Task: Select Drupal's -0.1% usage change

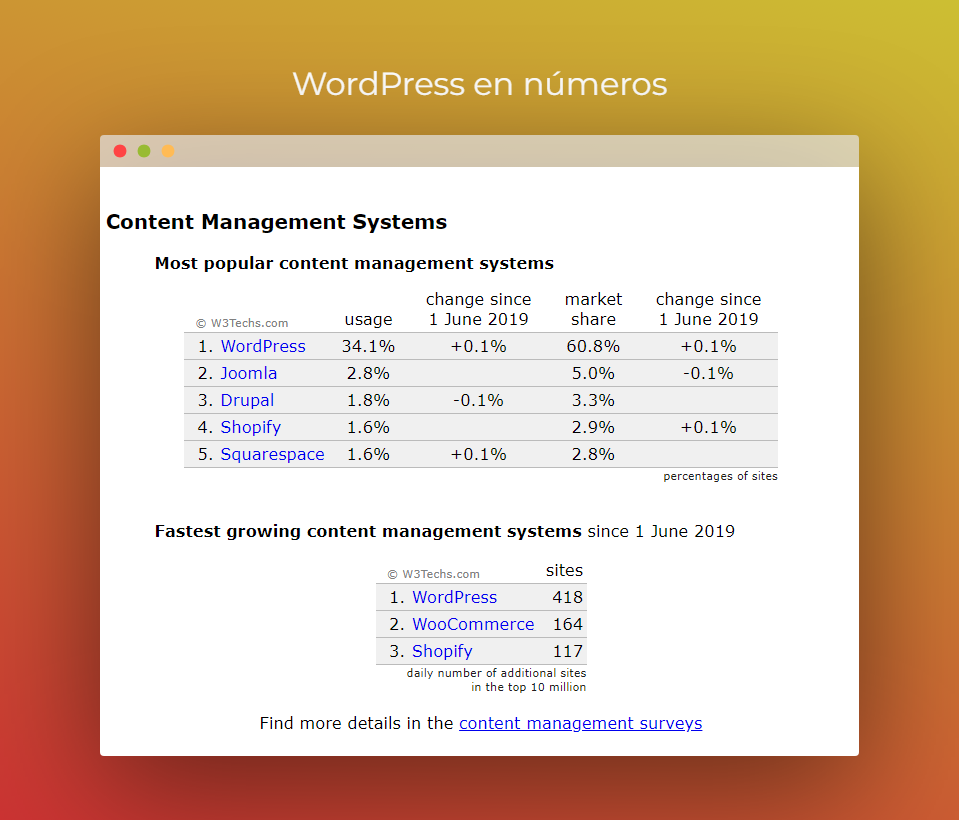Action: coord(478,400)
